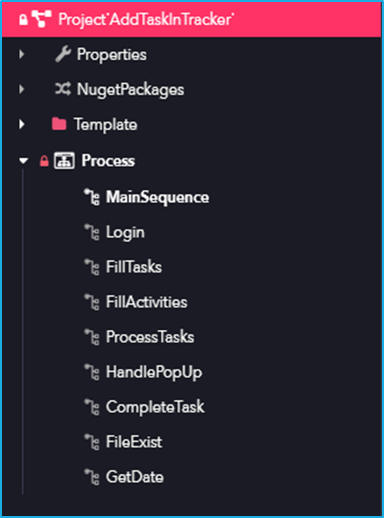Click the project workflow icon in header
The width and height of the screenshot is (384, 518).
tap(41, 19)
